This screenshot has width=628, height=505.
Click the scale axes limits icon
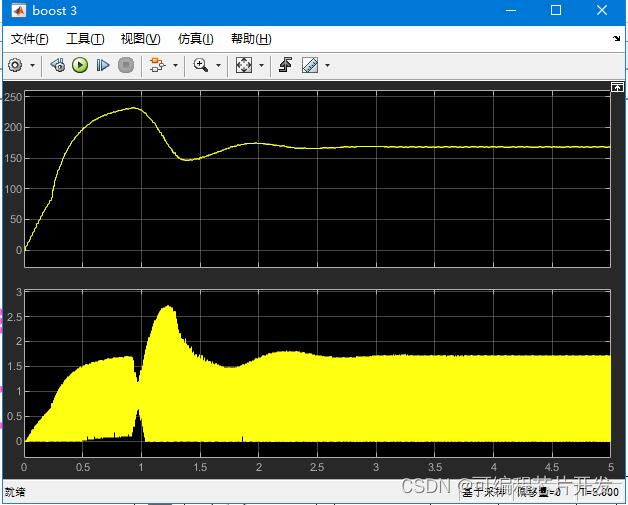click(x=244, y=65)
